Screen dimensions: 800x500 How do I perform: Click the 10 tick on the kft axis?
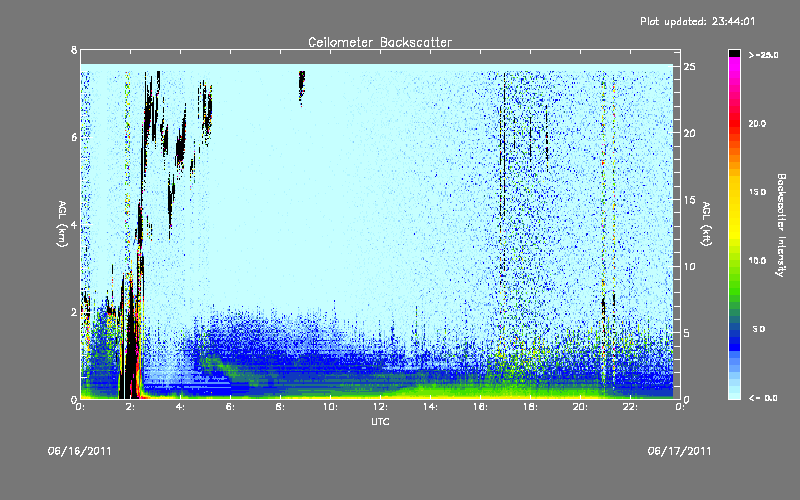tap(690, 266)
